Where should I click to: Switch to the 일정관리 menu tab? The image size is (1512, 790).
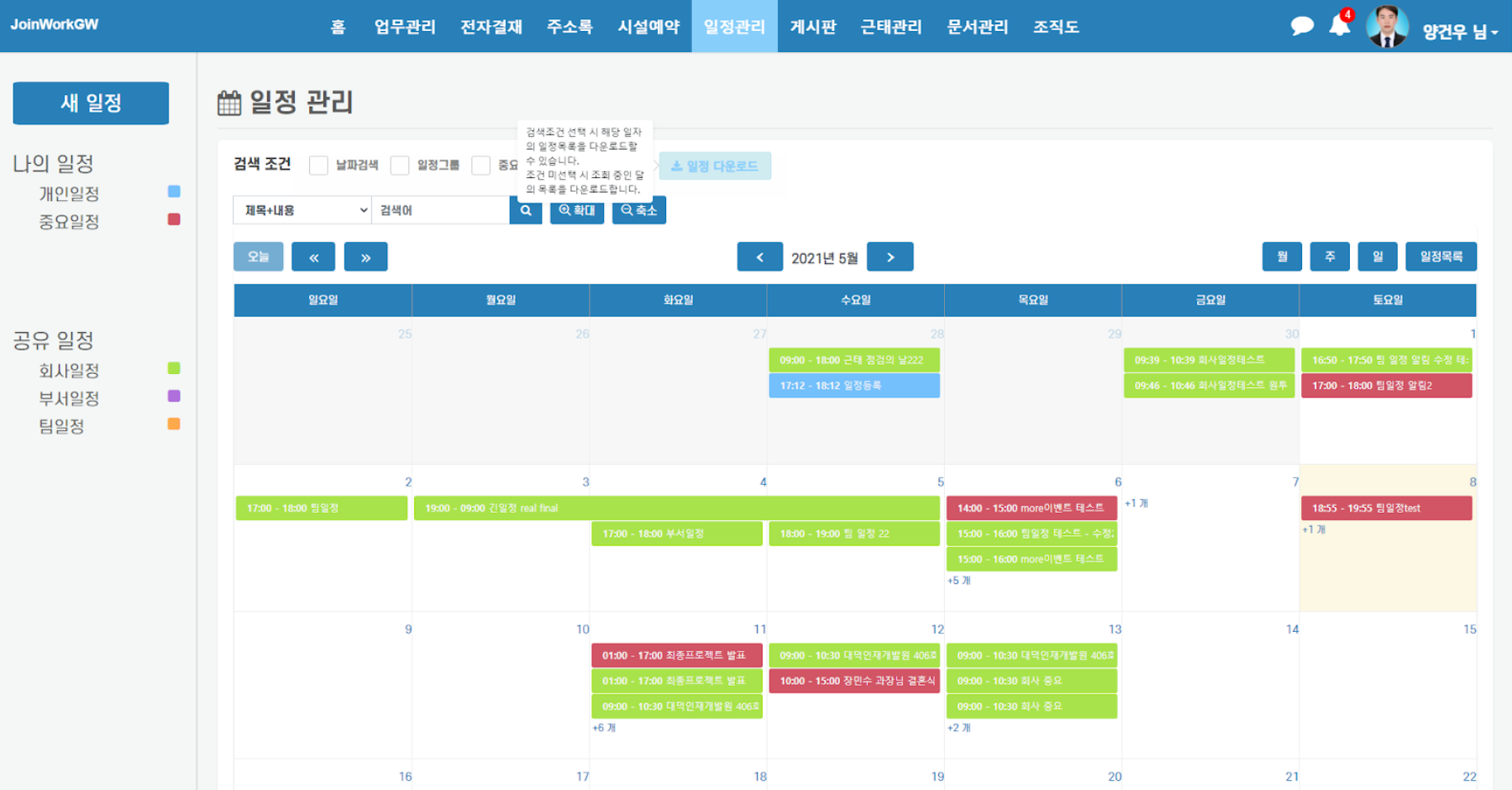[734, 26]
